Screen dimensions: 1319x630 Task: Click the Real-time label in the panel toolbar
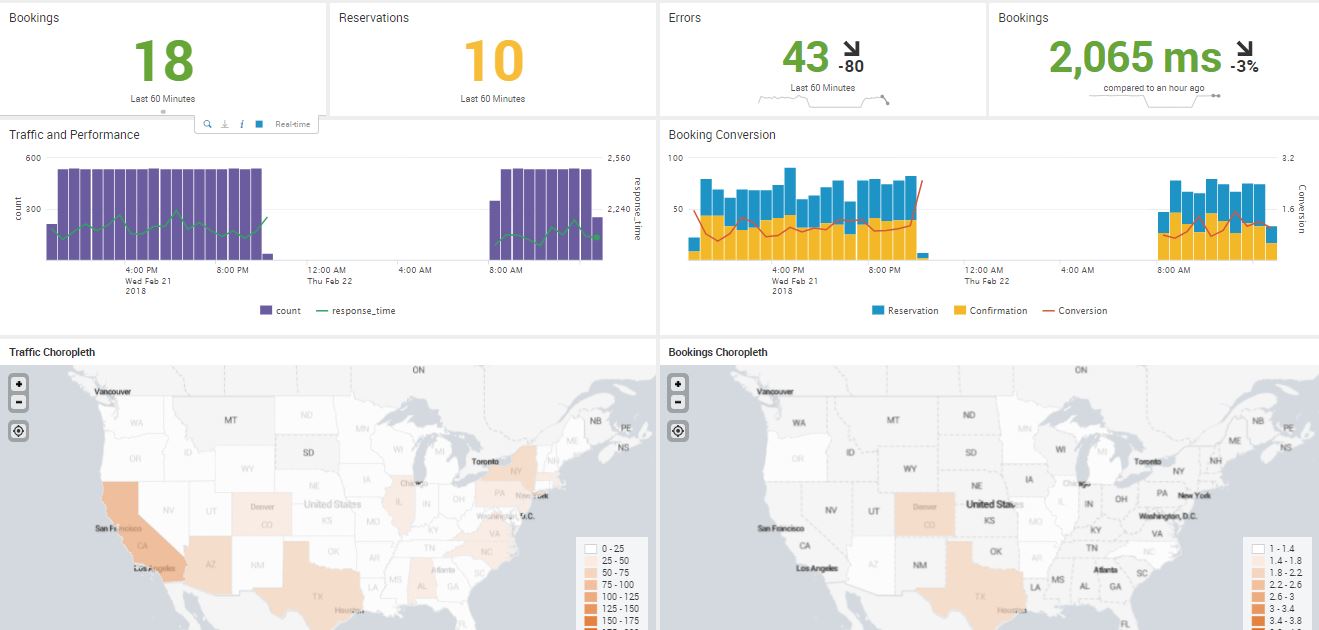point(293,124)
